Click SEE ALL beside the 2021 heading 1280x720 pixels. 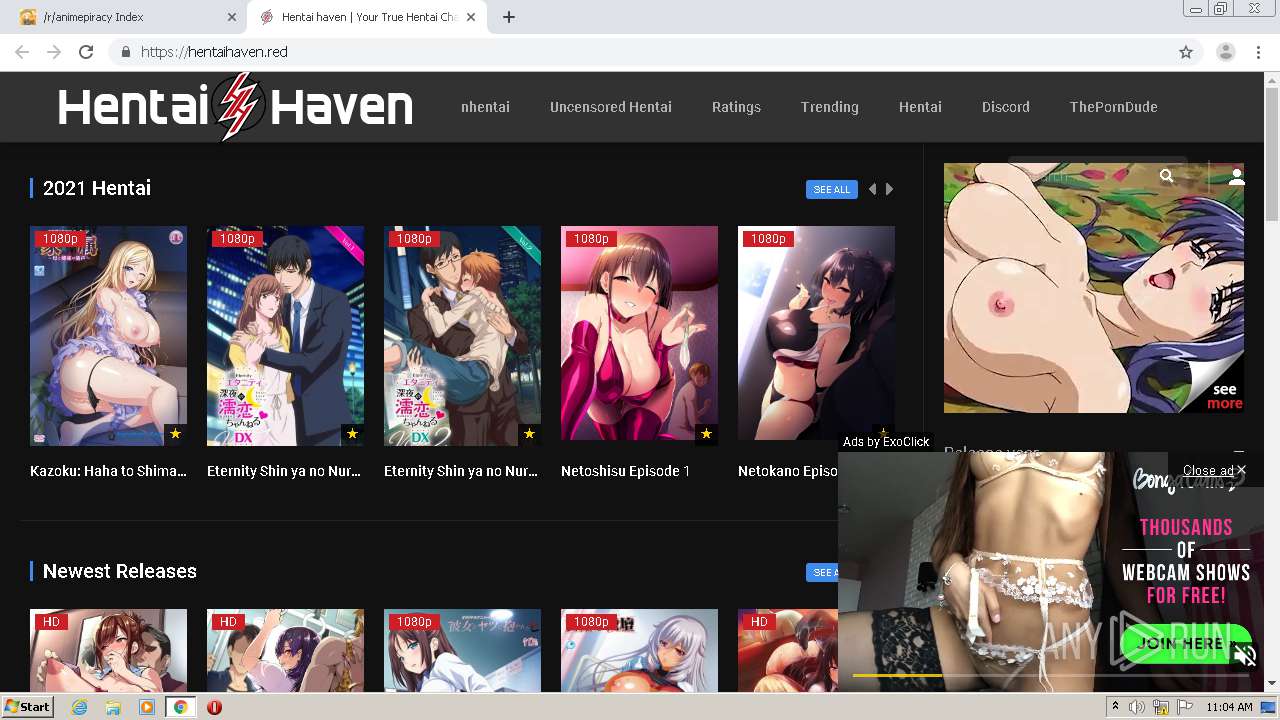[x=832, y=189]
